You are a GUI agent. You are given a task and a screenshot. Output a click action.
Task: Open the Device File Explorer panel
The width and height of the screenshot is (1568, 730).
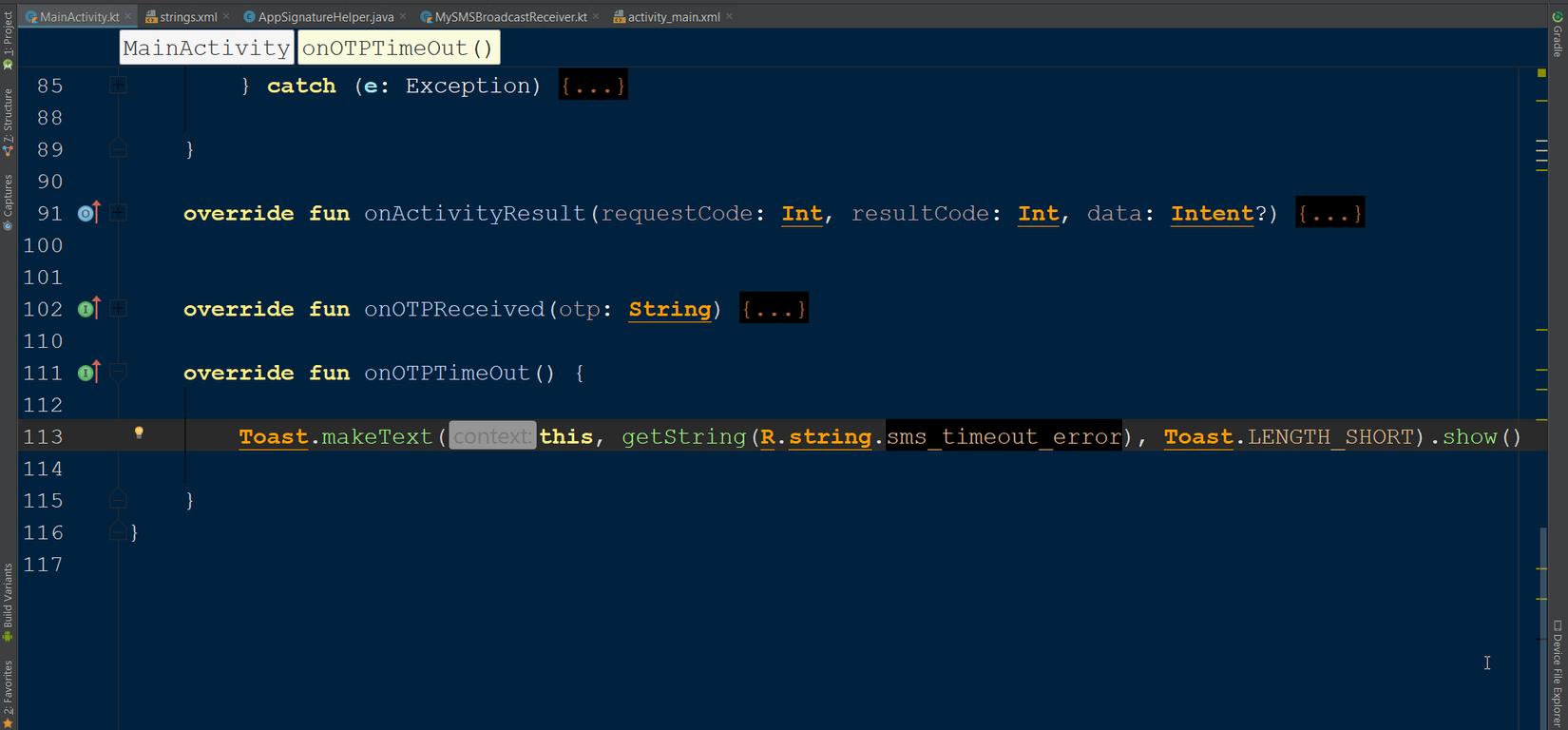[1558, 672]
